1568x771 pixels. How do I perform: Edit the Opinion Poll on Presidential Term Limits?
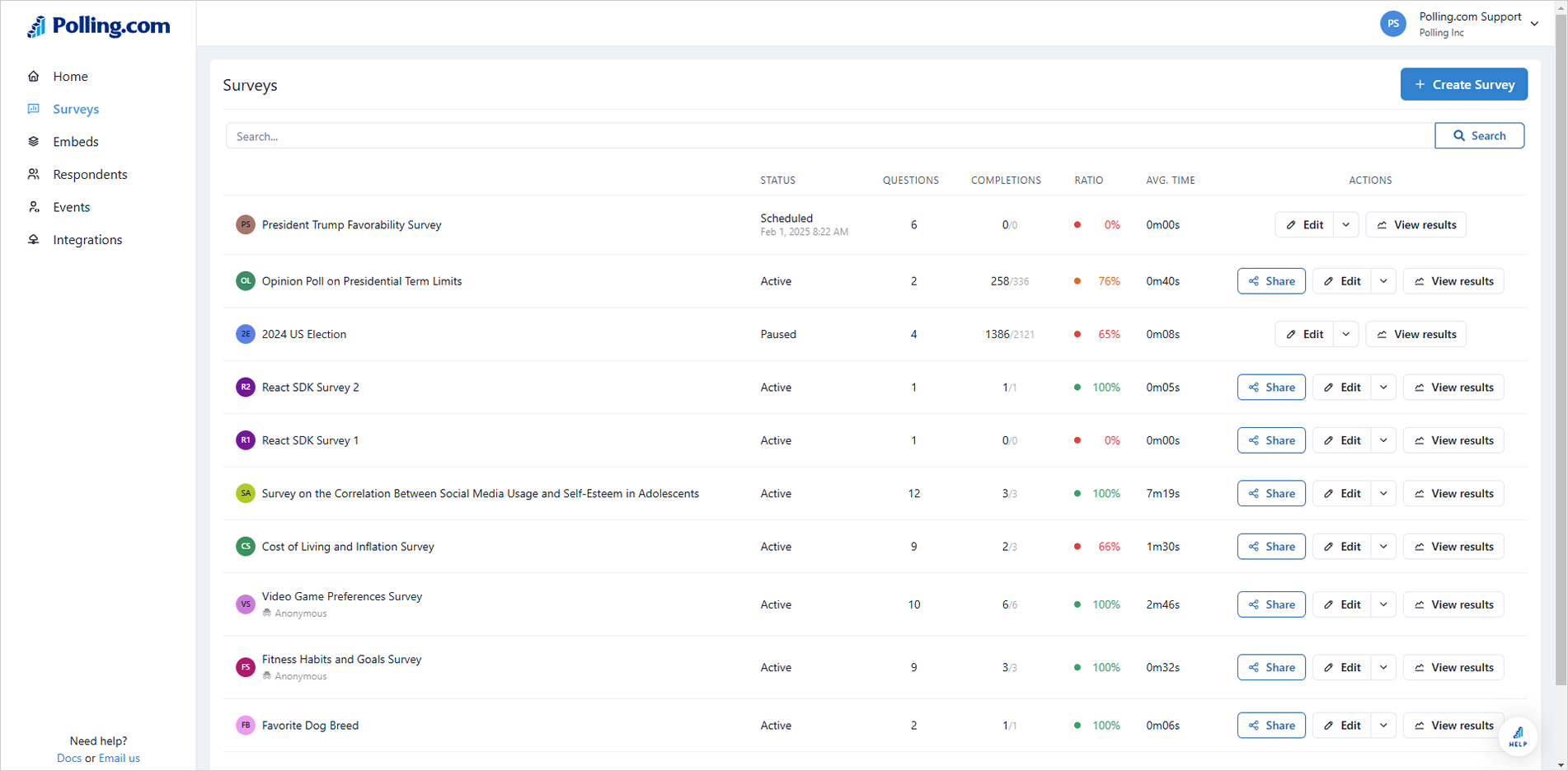pyautogui.click(x=1341, y=281)
